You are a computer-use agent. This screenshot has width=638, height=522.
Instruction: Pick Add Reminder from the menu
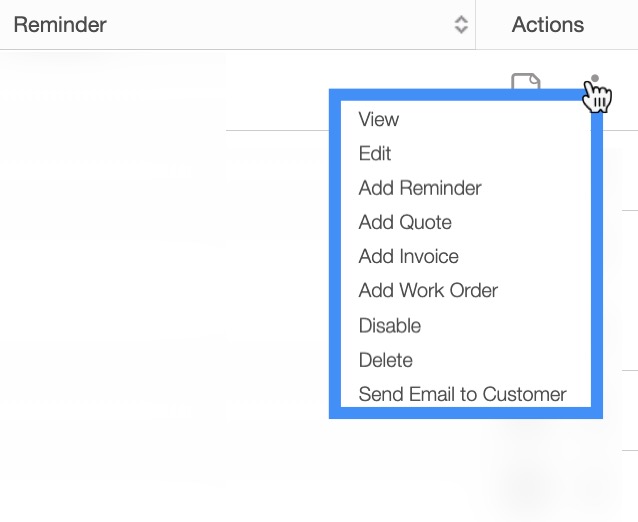420,188
